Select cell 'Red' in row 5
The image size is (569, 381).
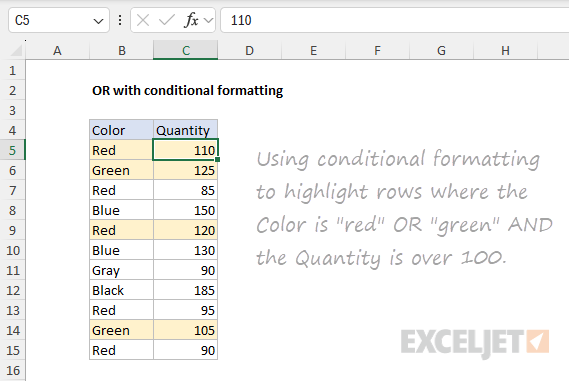(122, 150)
